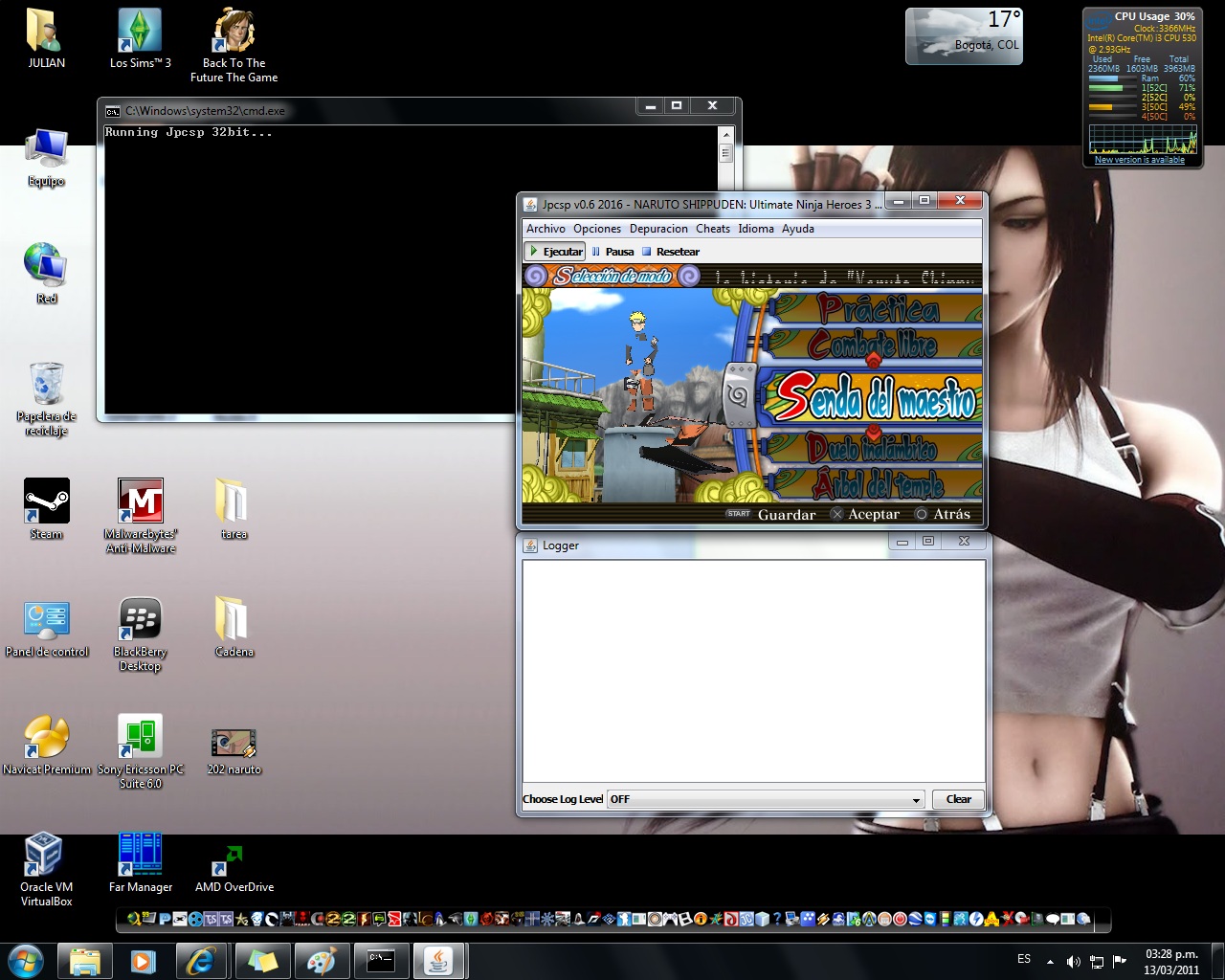Click the up arrow of cmd scrollbar

[x=725, y=134]
